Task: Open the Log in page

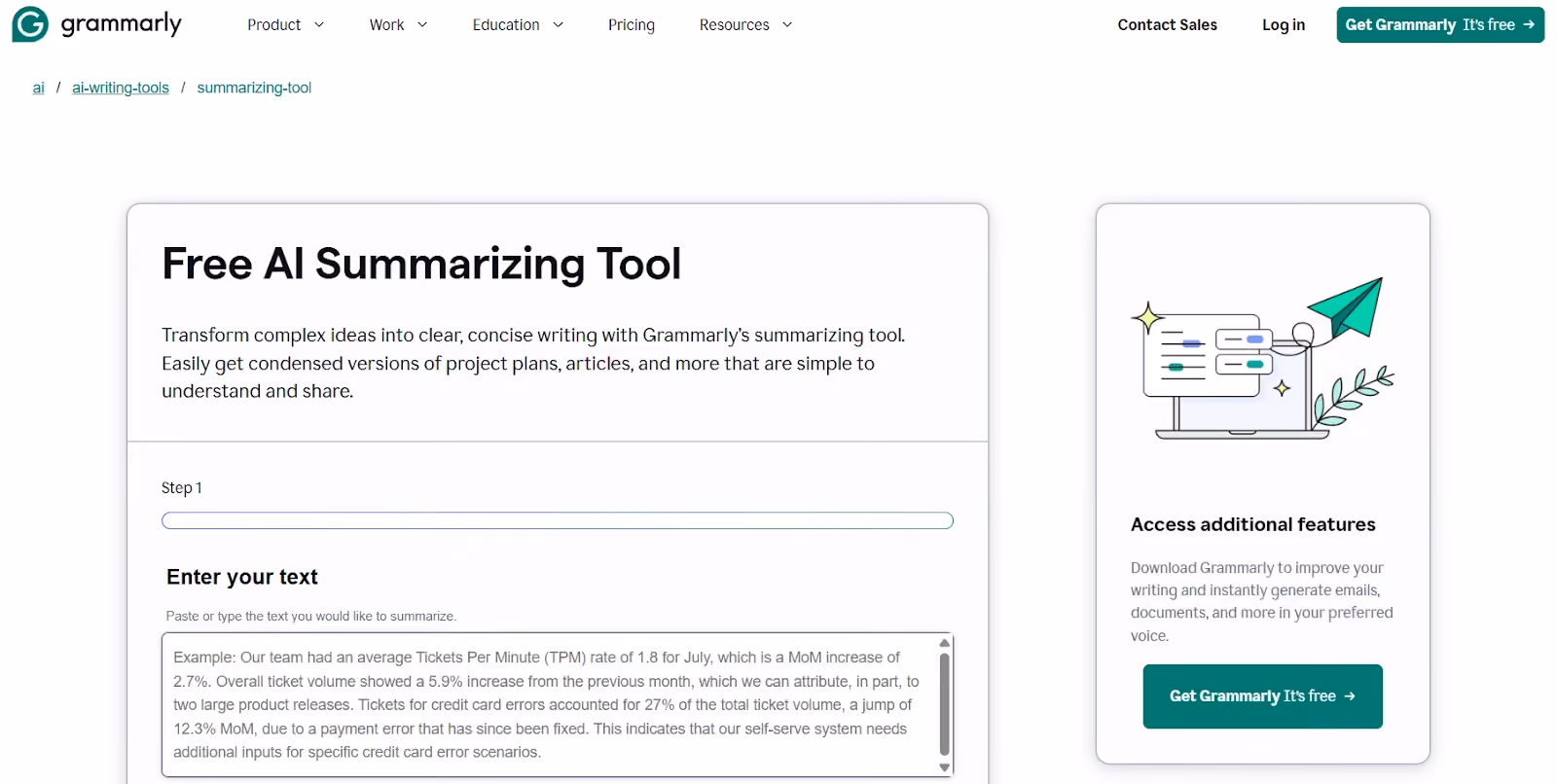Action: point(1284,25)
